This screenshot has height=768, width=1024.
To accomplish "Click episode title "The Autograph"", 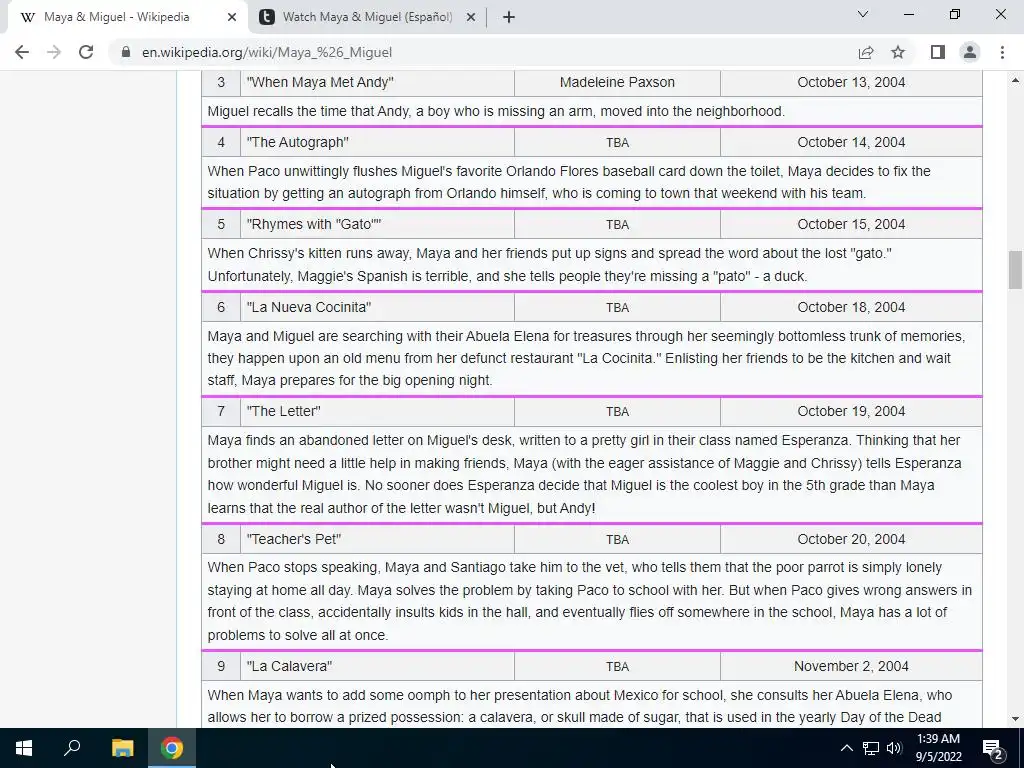I will (297, 142).
